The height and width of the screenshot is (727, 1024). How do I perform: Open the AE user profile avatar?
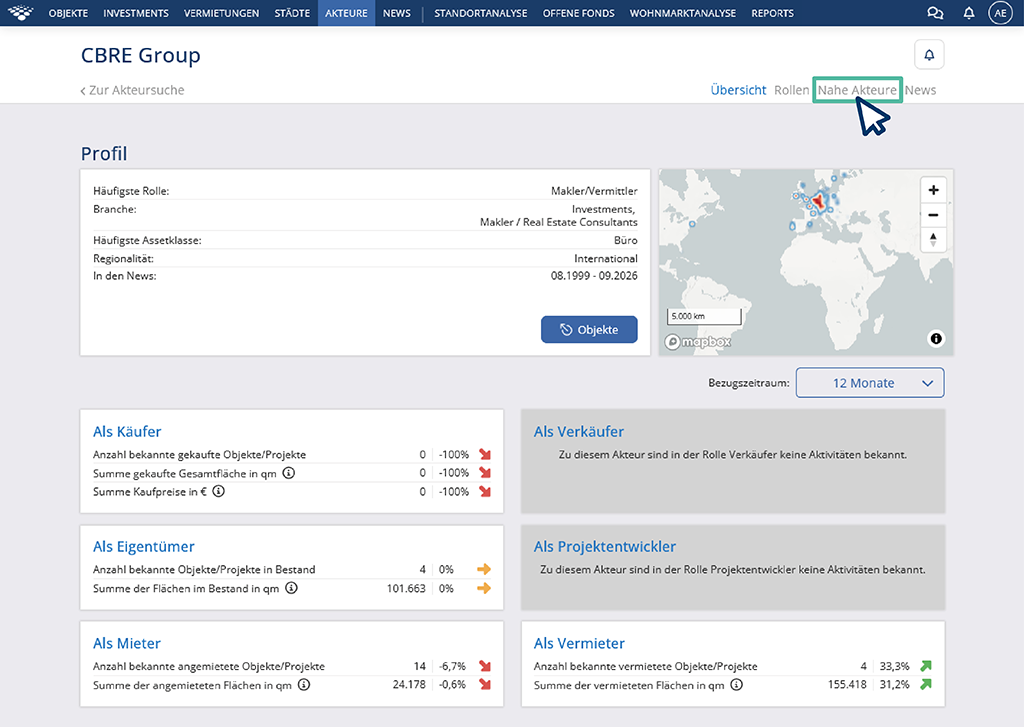click(x=1000, y=13)
